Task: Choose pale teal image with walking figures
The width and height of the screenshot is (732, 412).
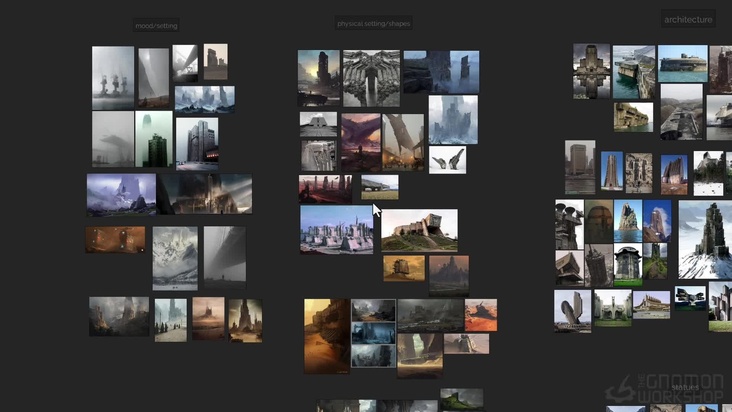Action: (171, 320)
